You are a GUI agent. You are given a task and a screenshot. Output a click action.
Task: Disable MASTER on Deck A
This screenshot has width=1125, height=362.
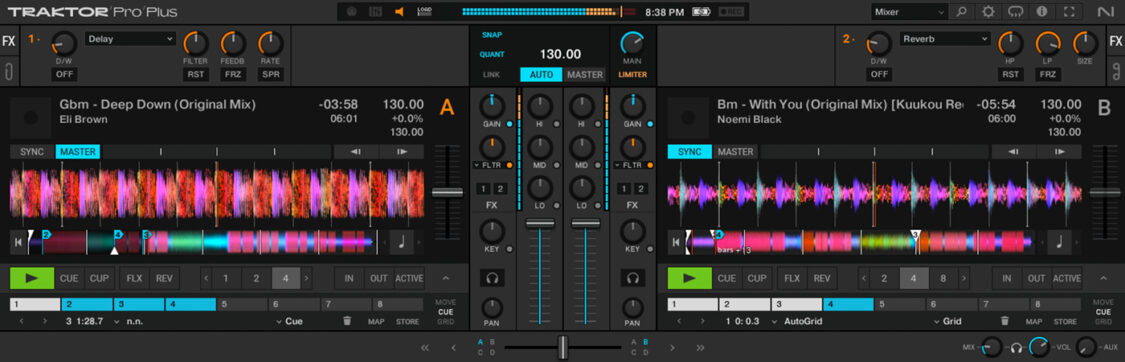(78, 152)
